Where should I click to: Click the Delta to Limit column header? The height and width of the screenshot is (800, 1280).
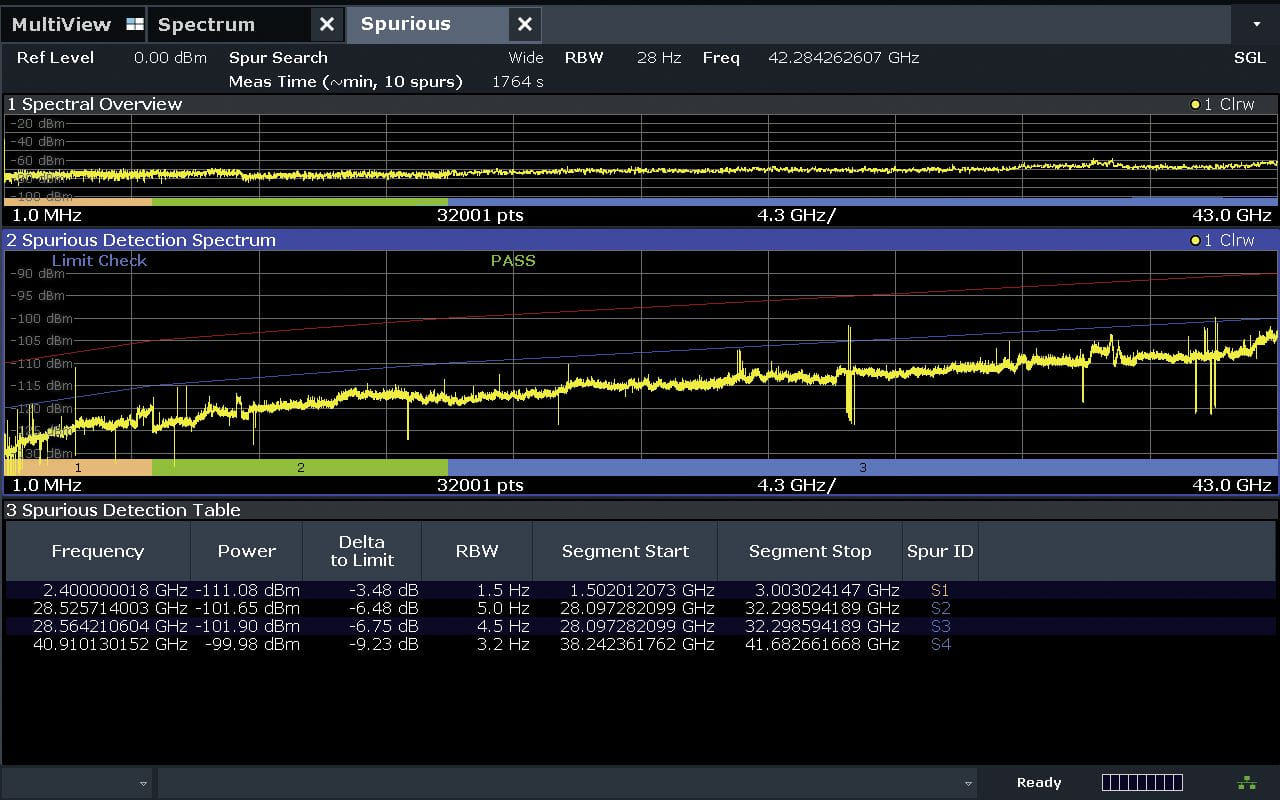coord(361,551)
